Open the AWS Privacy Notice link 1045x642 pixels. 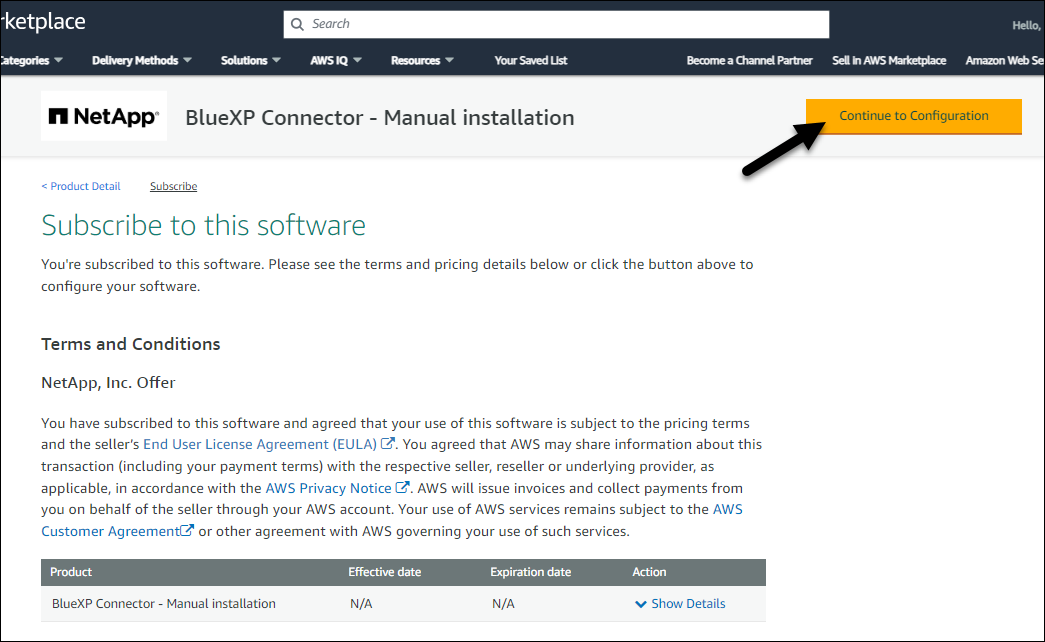(x=328, y=488)
